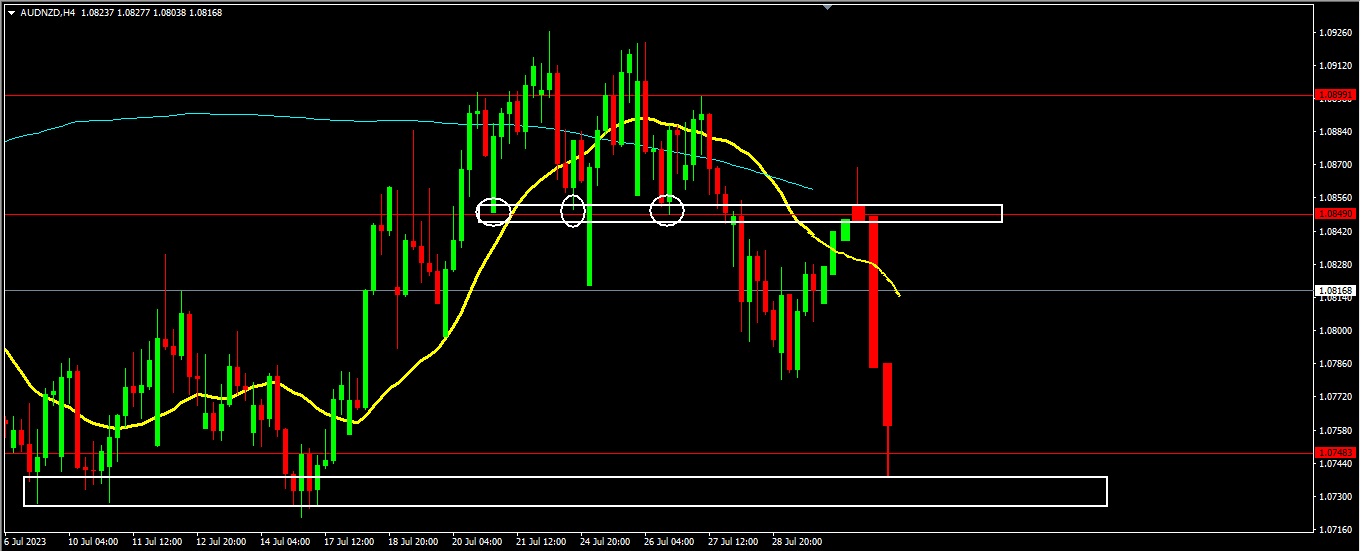This screenshot has width=1361, height=551.
Task: Click the triangle icon beside AUDNZD,H4 title
Action: pyautogui.click(x=11, y=13)
